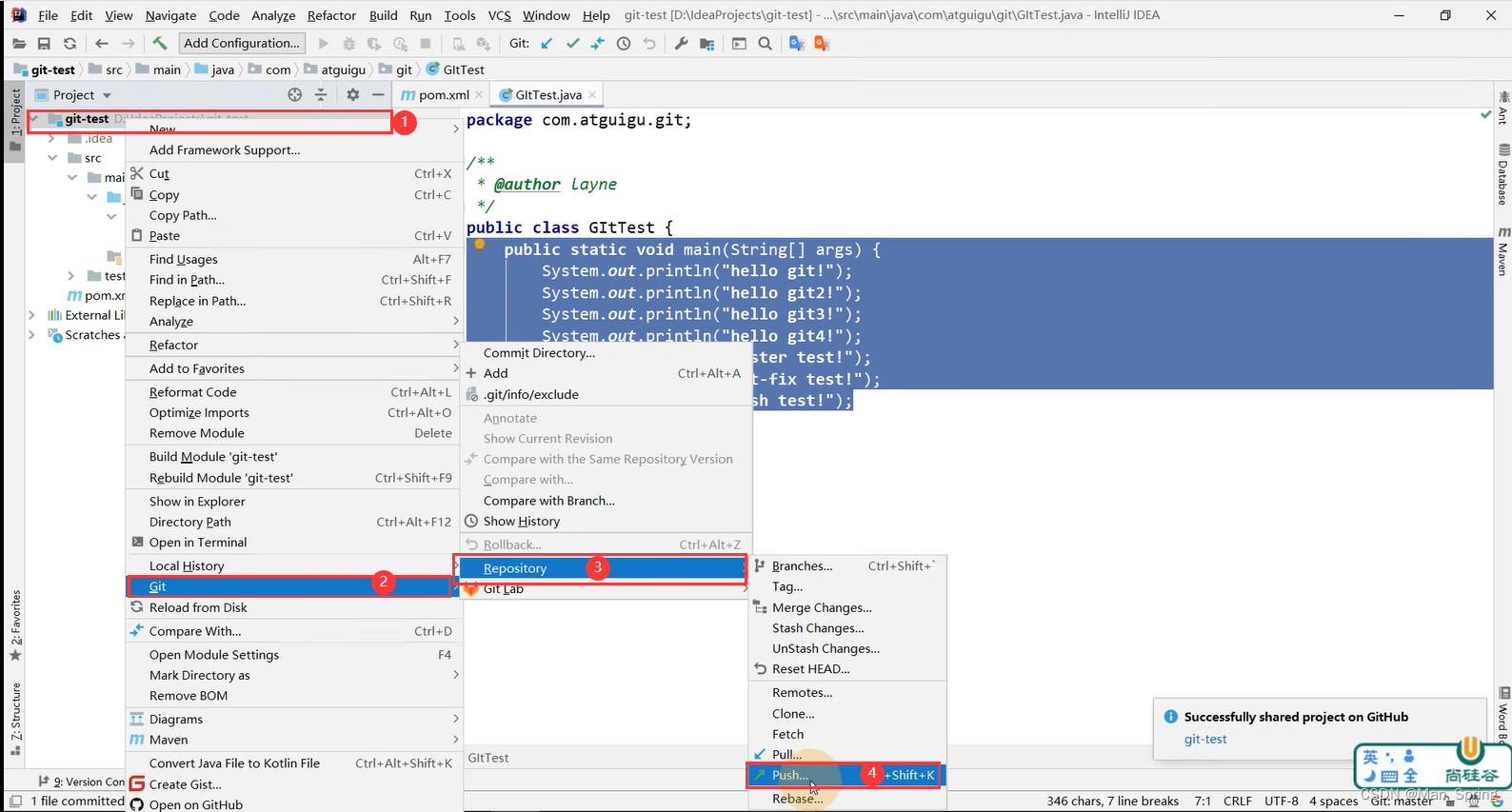Collapse the src folder node
The height and width of the screenshot is (812, 1512).
pos(53,158)
